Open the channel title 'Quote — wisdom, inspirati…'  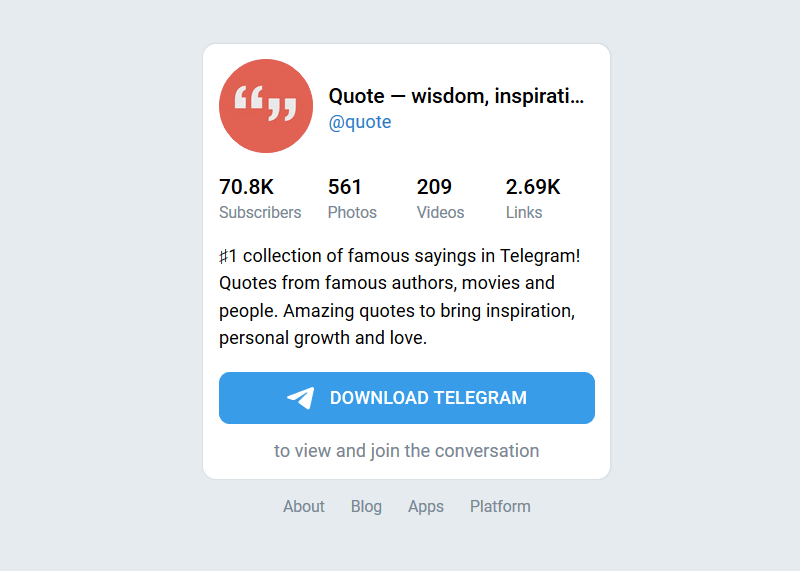point(456,96)
